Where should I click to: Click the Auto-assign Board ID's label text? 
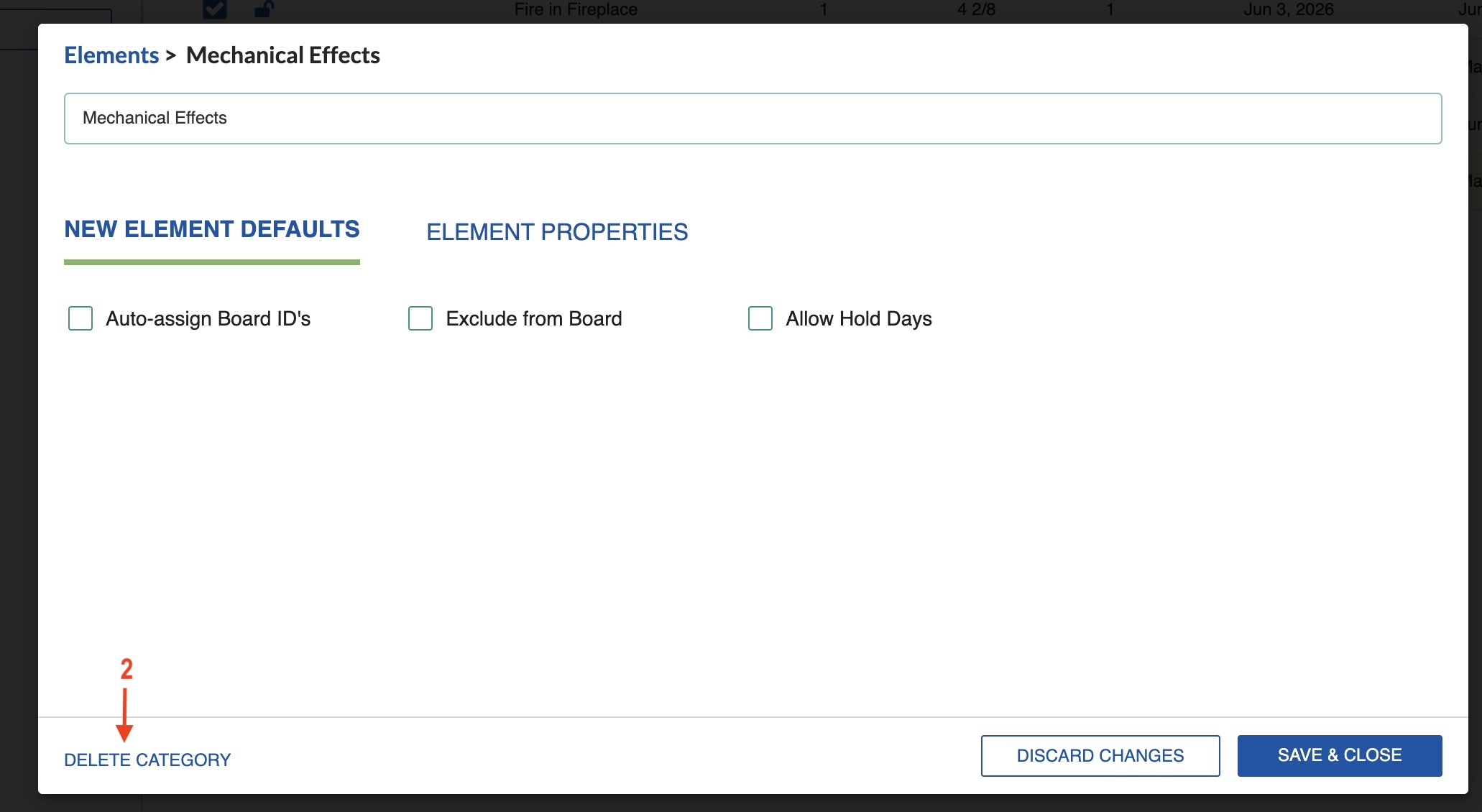click(208, 318)
